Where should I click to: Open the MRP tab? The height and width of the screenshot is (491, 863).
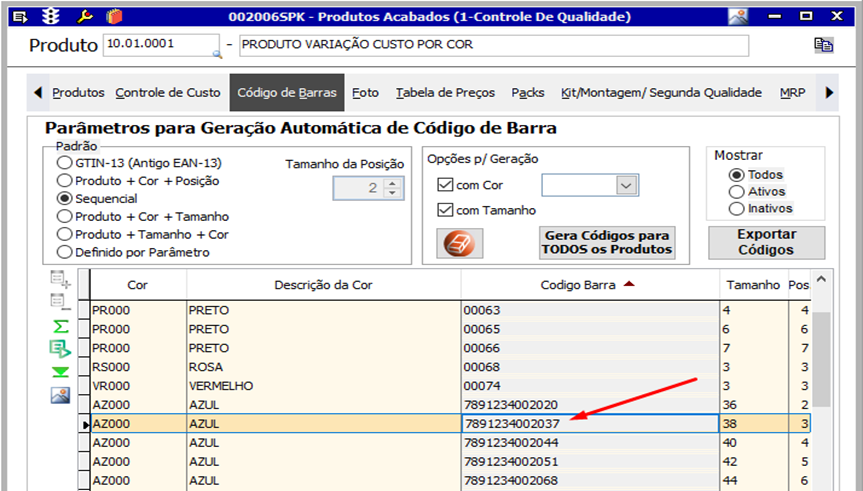click(793, 92)
